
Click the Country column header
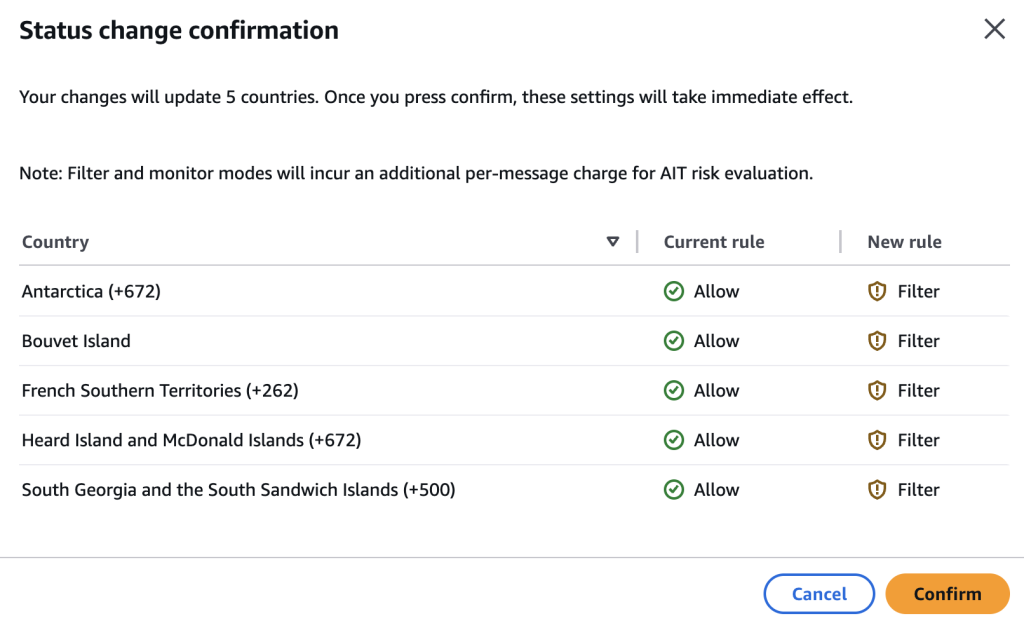point(56,242)
